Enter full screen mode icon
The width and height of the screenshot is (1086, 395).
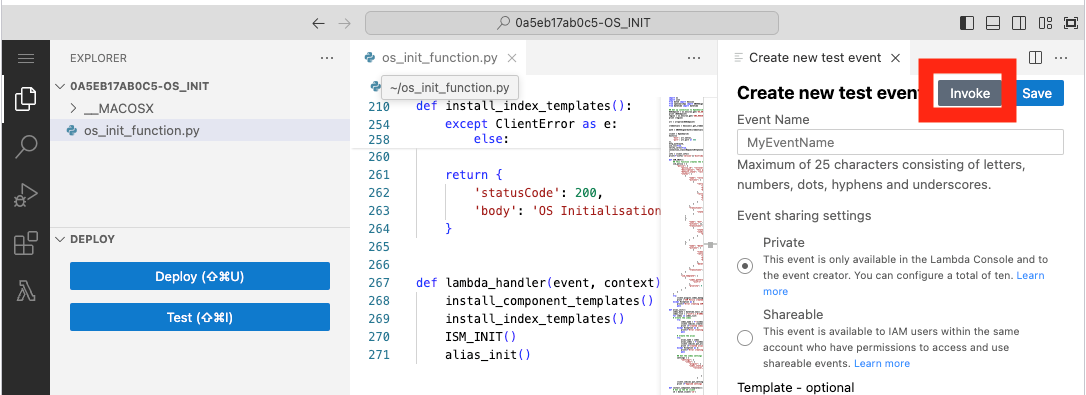coord(1070,23)
